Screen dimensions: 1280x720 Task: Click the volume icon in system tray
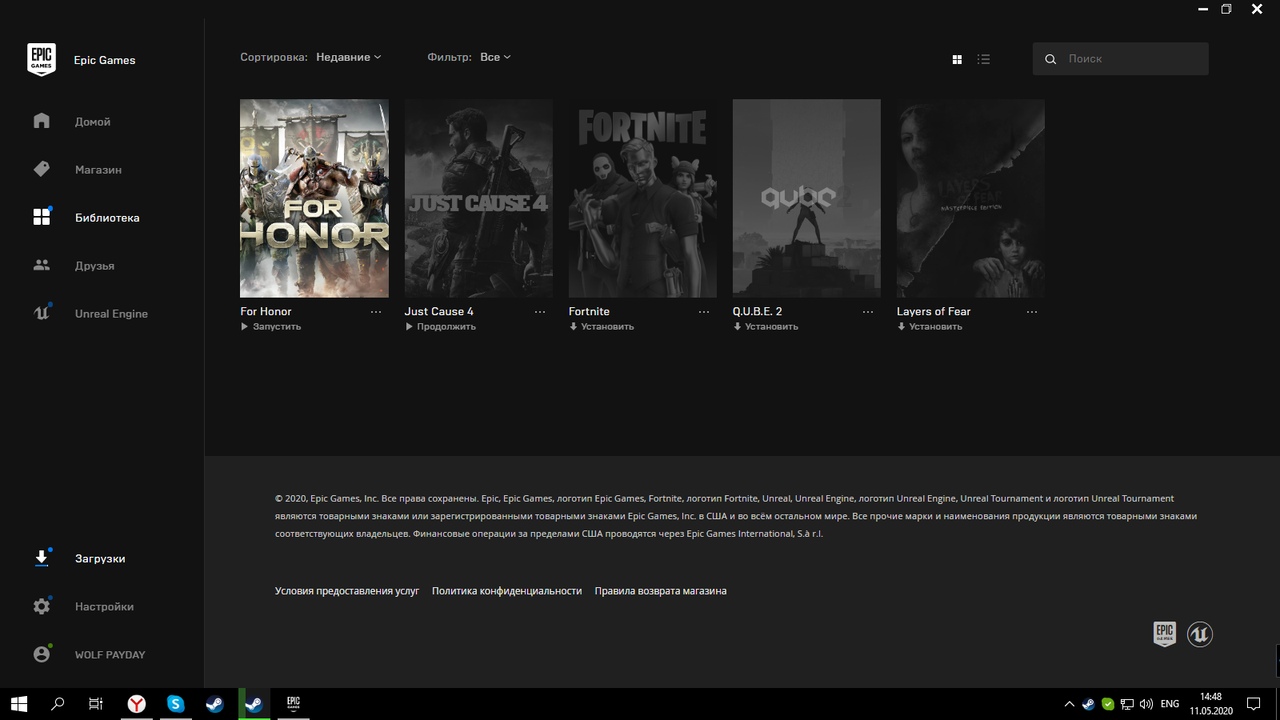[1146, 704]
